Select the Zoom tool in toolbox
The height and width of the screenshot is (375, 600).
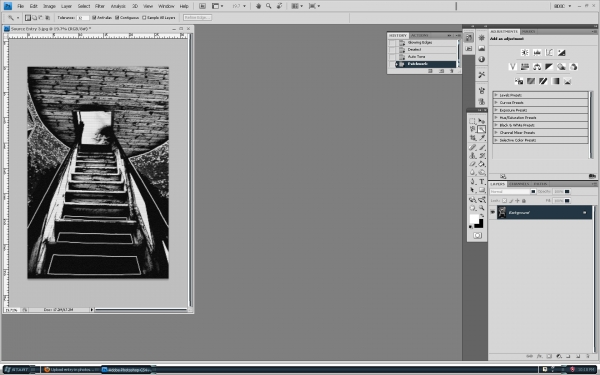tap(482, 208)
